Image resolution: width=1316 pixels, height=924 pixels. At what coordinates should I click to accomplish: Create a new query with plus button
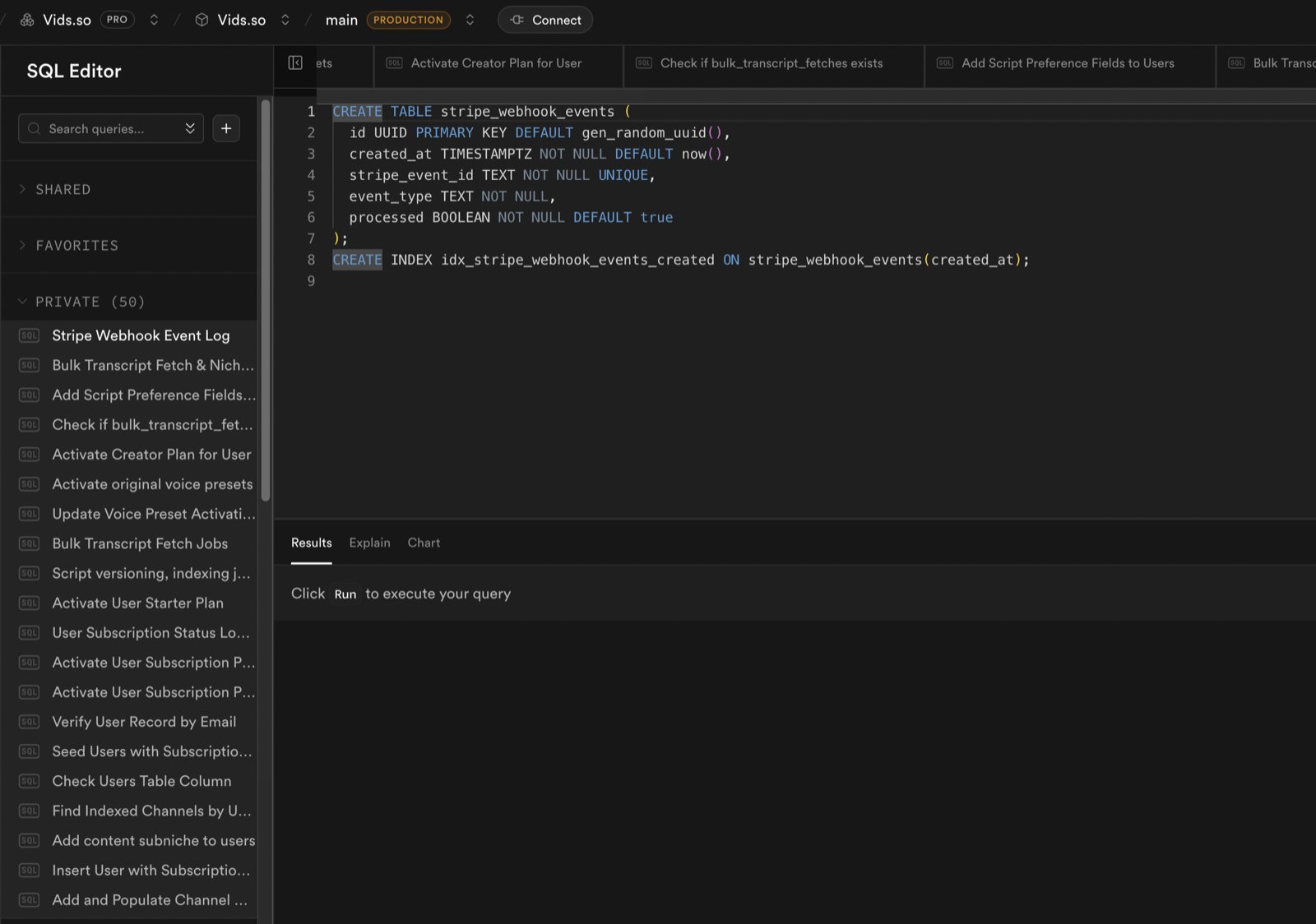[226, 128]
